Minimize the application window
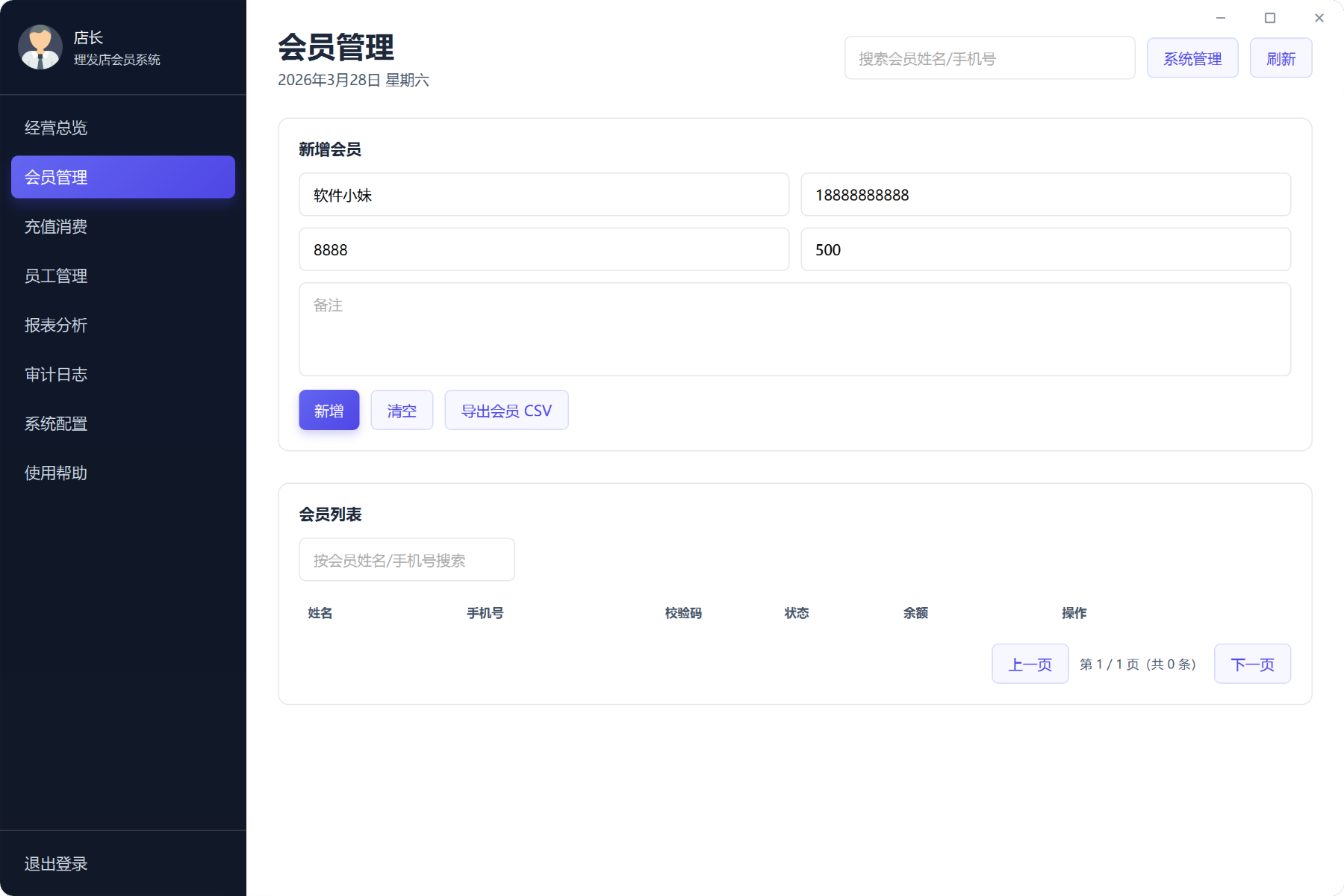Screen dimensions: 1344x896 [1221, 18]
